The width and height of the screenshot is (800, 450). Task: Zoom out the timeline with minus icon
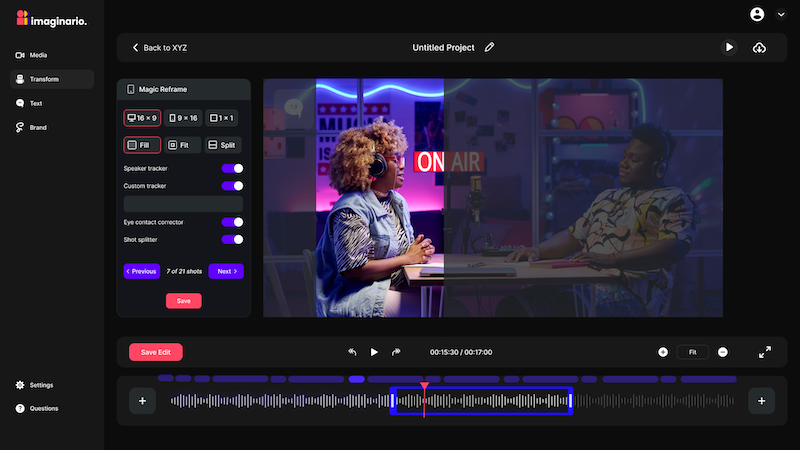click(723, 352)
